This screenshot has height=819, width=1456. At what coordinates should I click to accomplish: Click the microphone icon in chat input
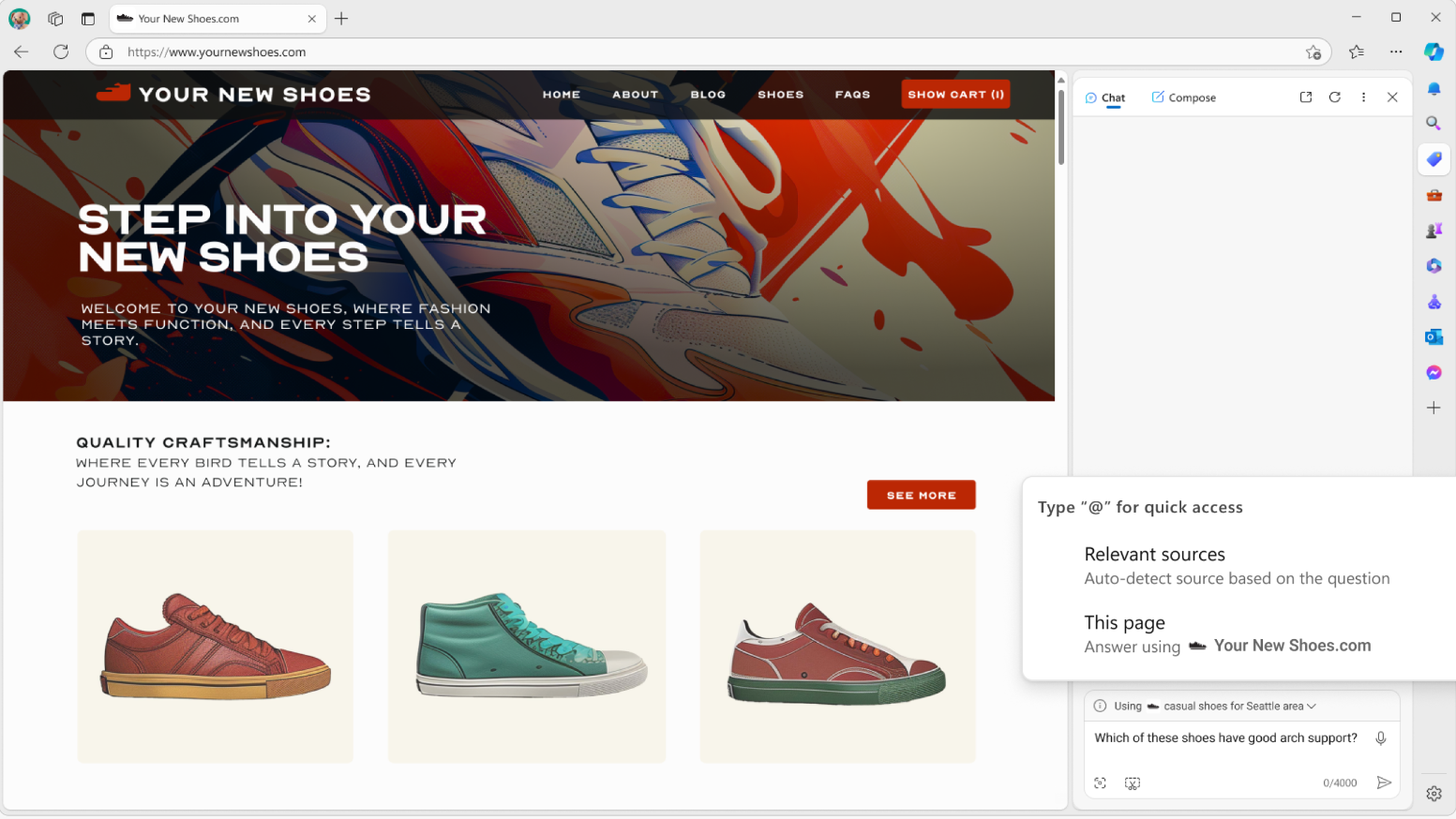click(x=1381, y=738)
